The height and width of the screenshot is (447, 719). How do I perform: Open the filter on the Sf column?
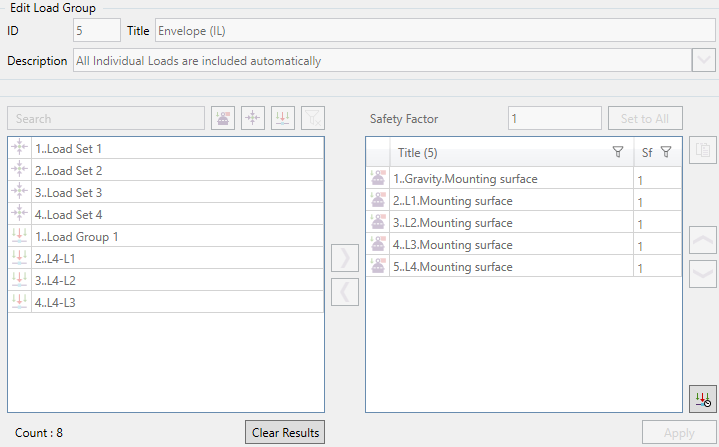click(x=666, y=153)
